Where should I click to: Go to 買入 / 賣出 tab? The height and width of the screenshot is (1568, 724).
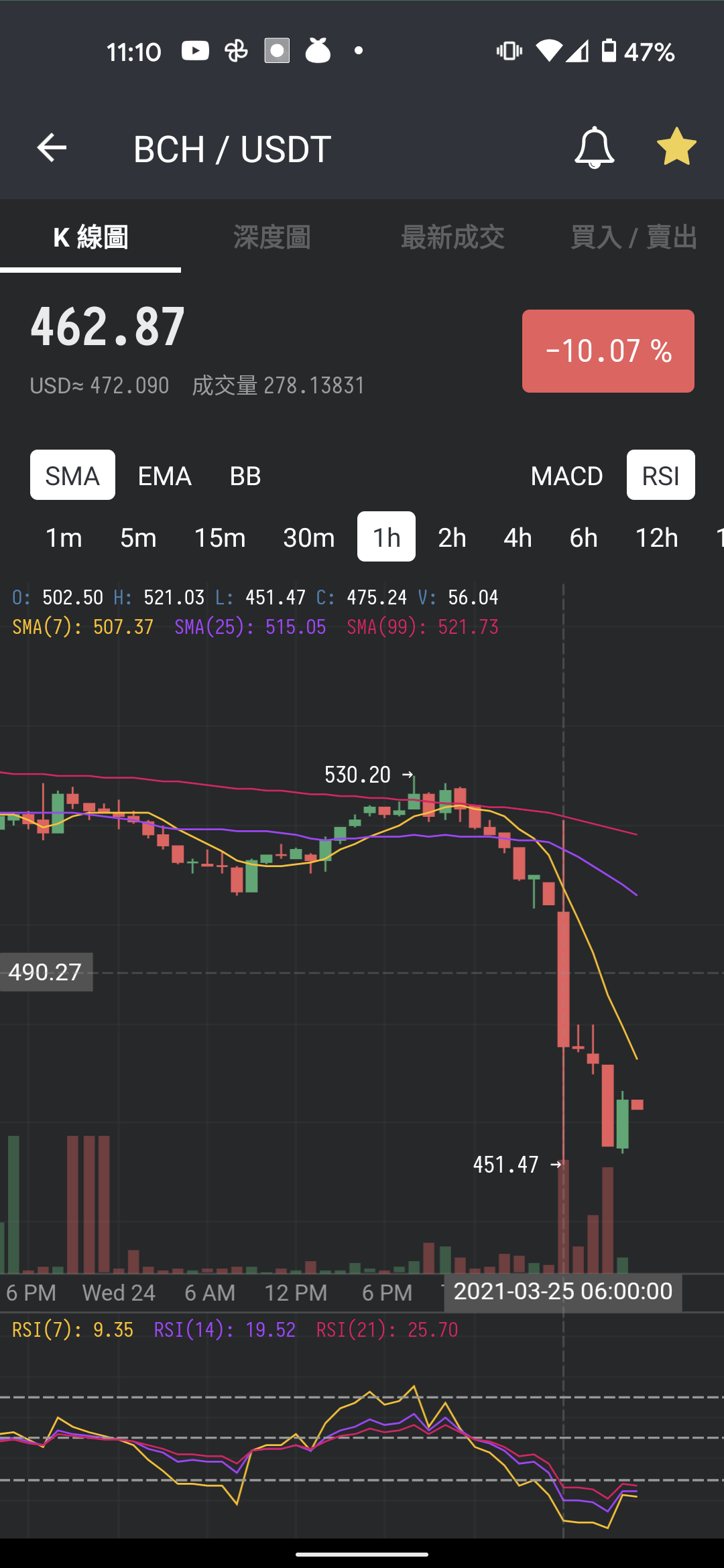click(x=633, y=237)
